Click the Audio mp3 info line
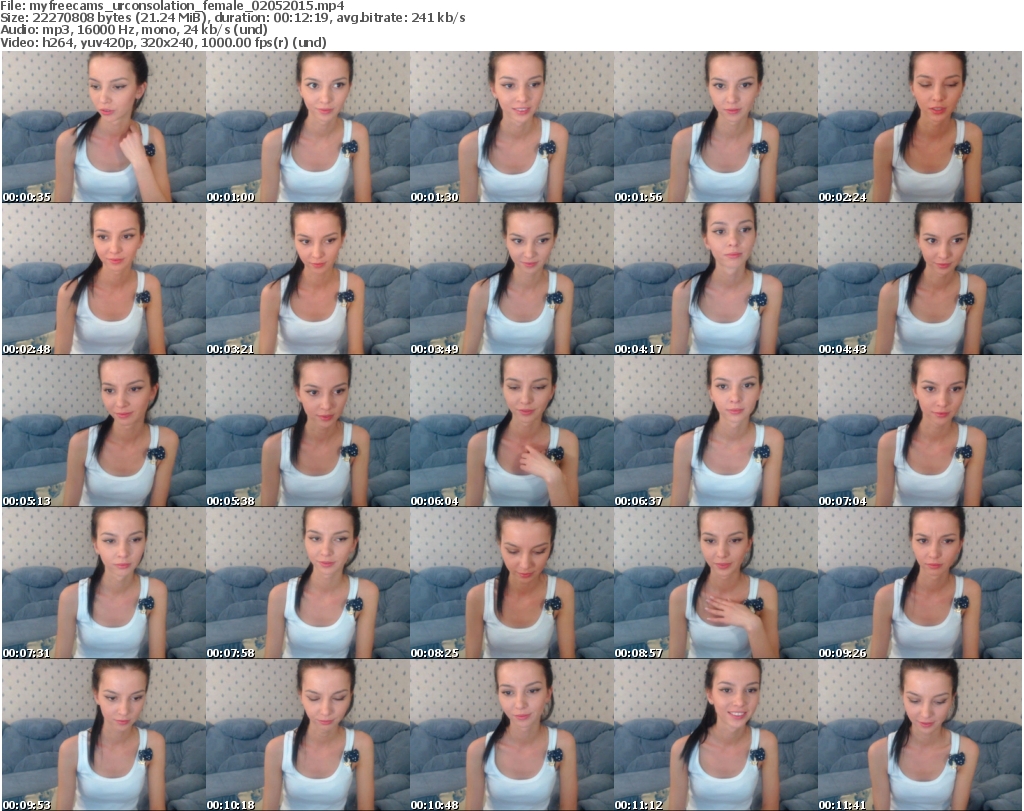 [x=134, y=30]
